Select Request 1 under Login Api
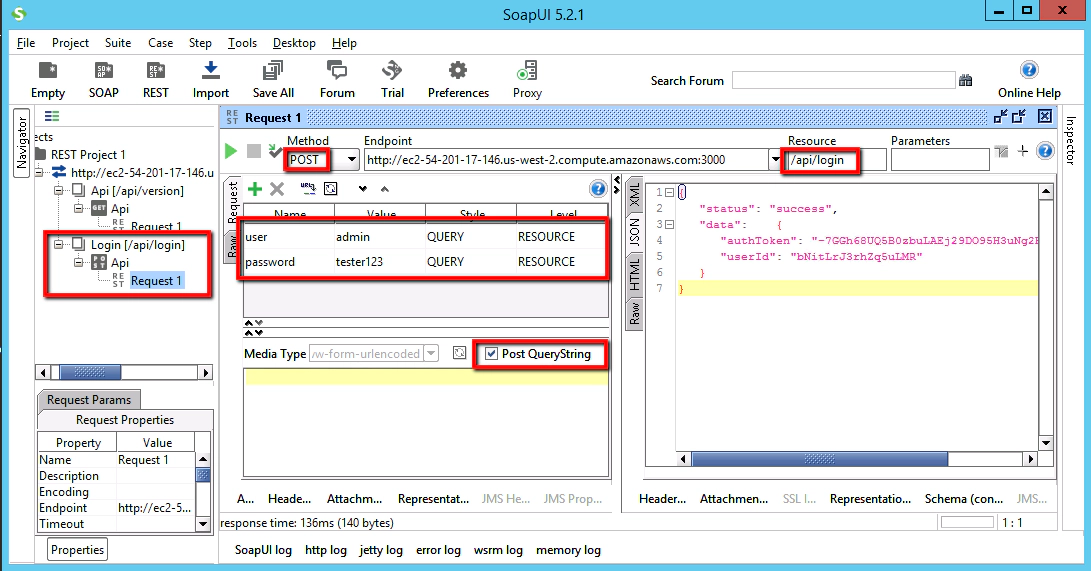 [157, 280]
